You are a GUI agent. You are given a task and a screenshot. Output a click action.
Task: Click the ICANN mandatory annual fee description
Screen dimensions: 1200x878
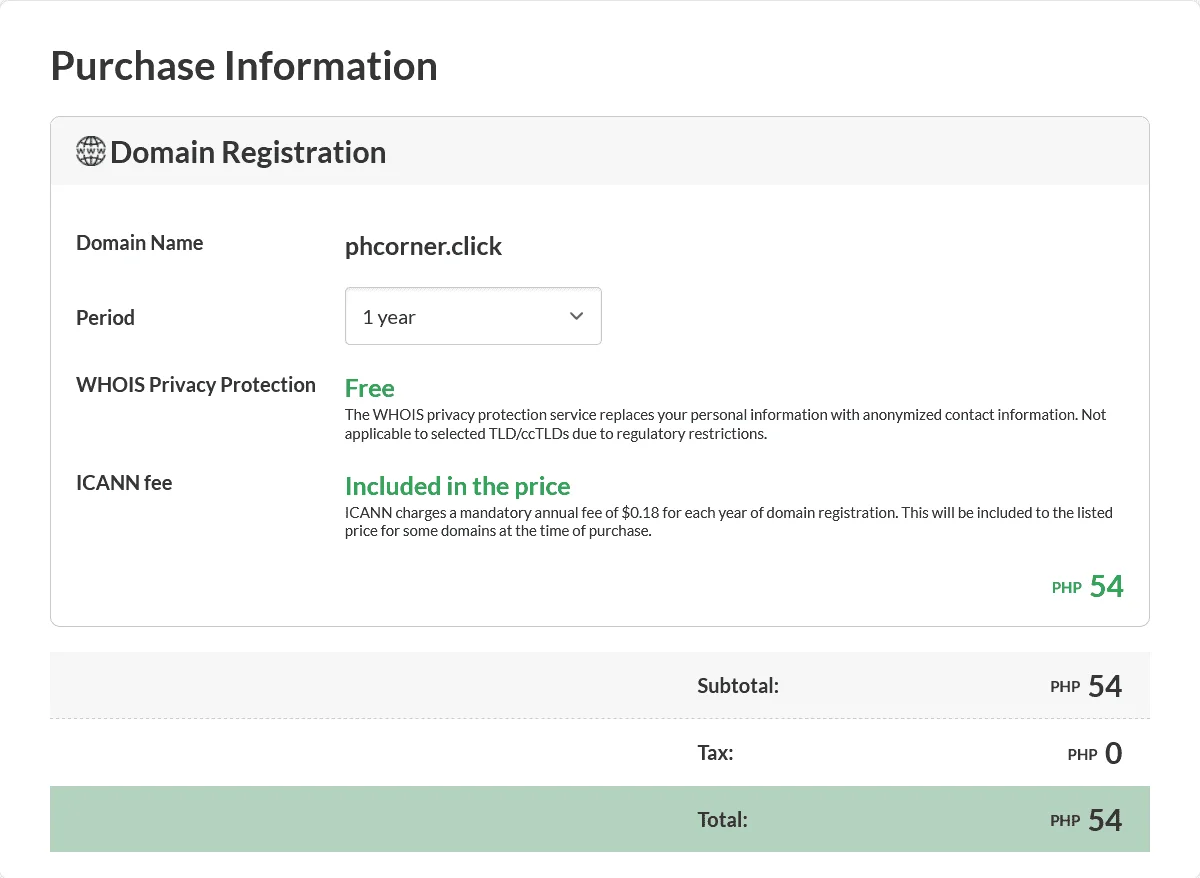pos(729,522)
